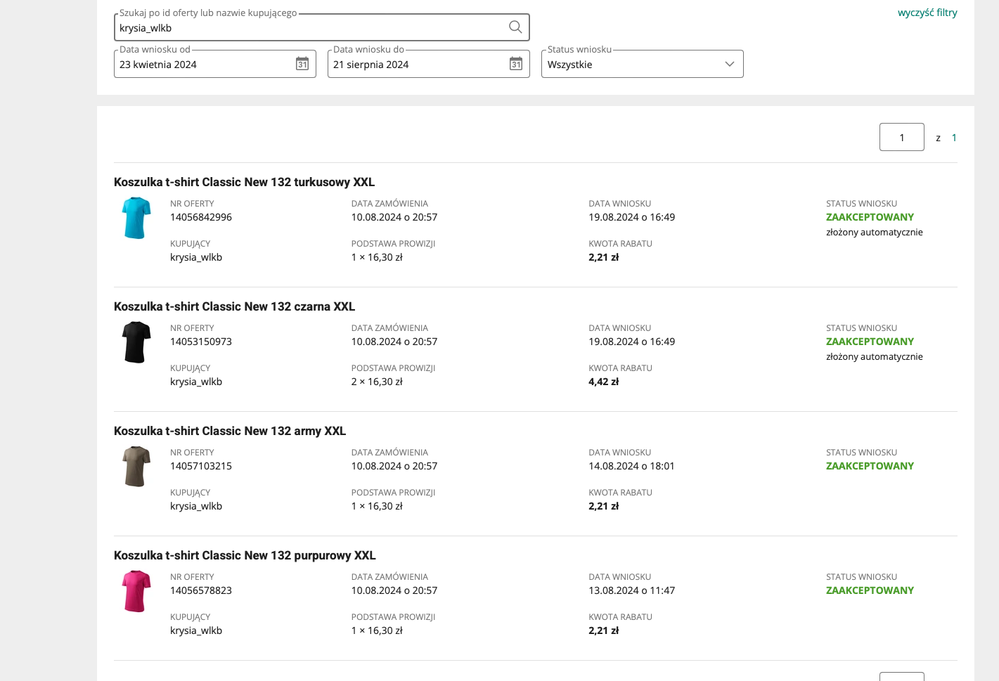Click the wyczyść filtry link
Screen dimensions: 999x681
pyautogui.click(x=927, y=13)
